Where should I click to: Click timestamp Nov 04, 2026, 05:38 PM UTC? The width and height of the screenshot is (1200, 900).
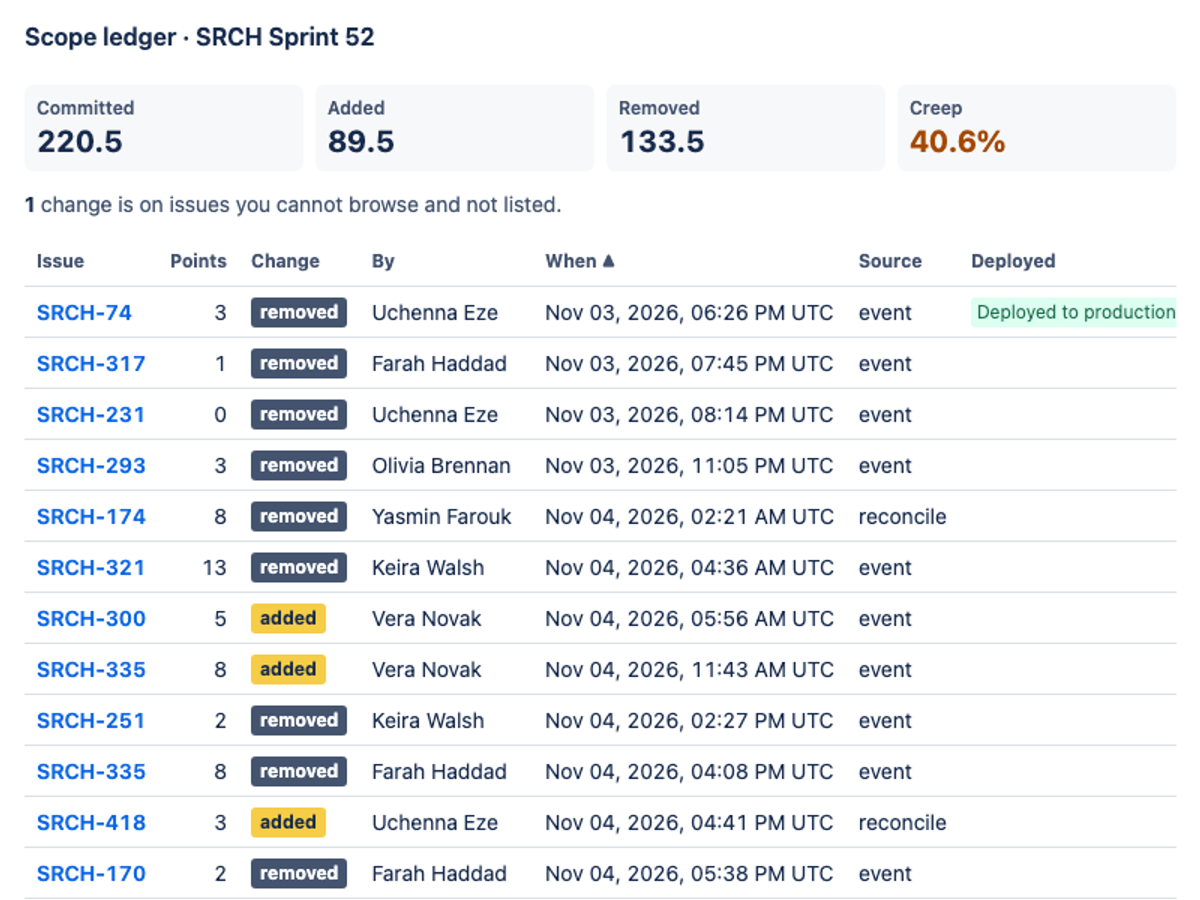(689, 874)
